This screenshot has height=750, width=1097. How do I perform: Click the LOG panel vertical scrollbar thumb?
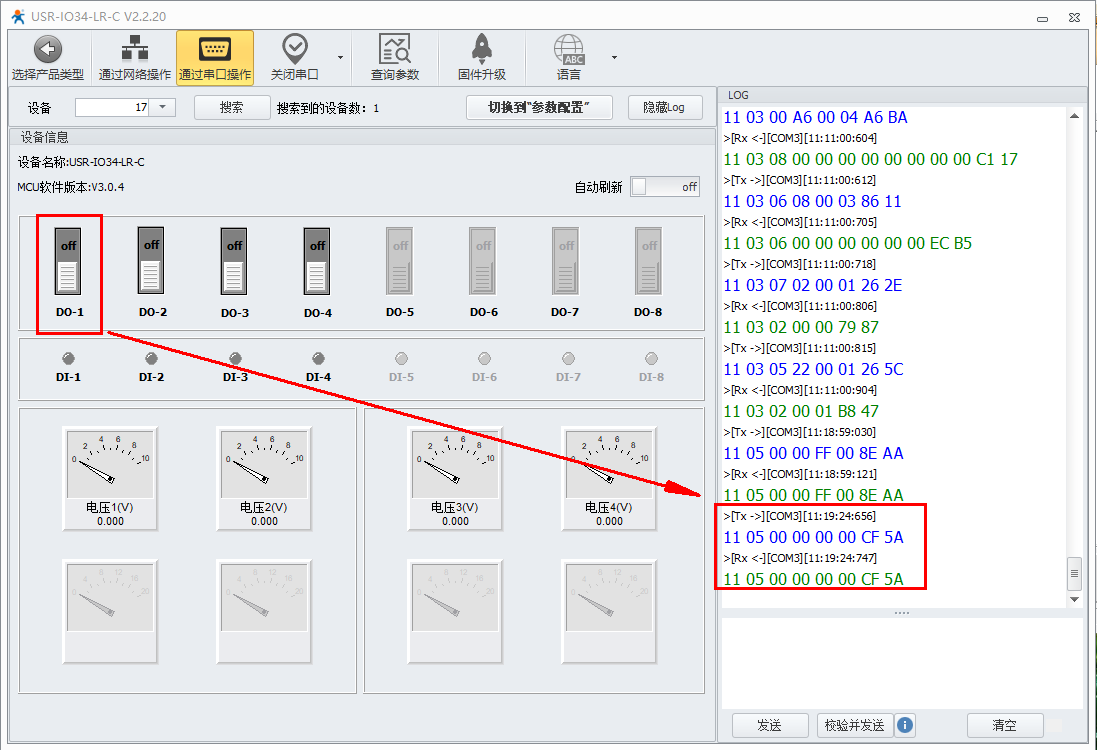[x=1075, y=573]
